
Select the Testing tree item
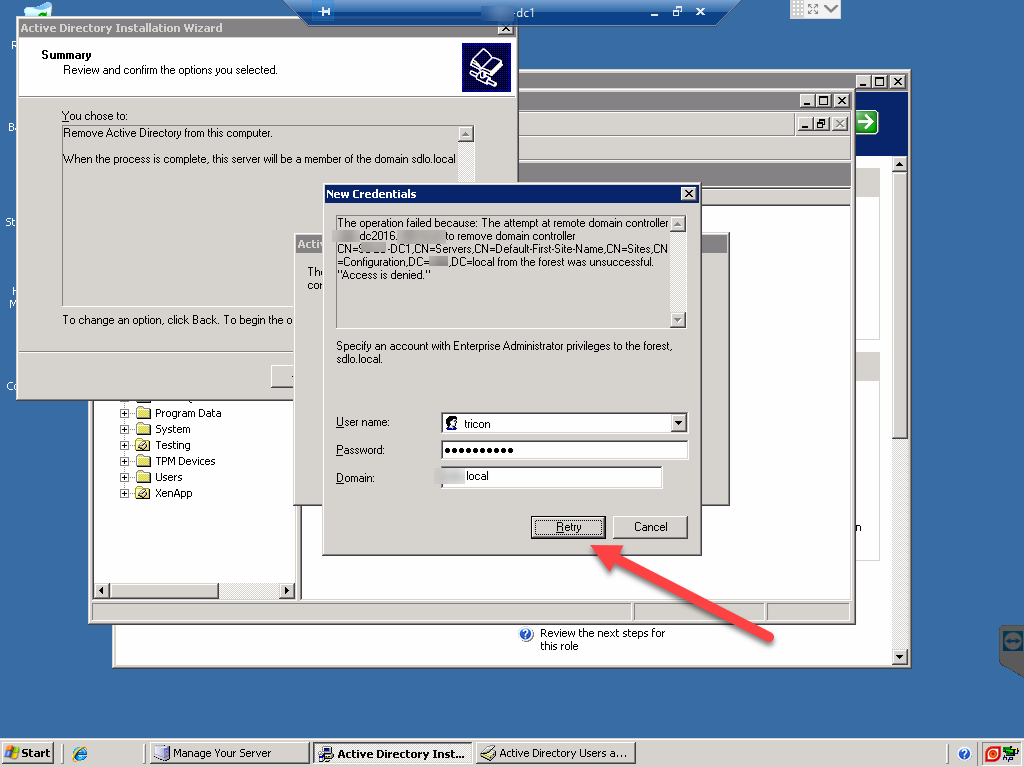172,445
